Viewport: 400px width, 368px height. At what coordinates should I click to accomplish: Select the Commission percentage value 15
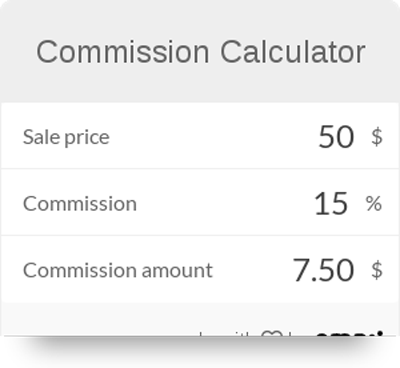point(331,203)
